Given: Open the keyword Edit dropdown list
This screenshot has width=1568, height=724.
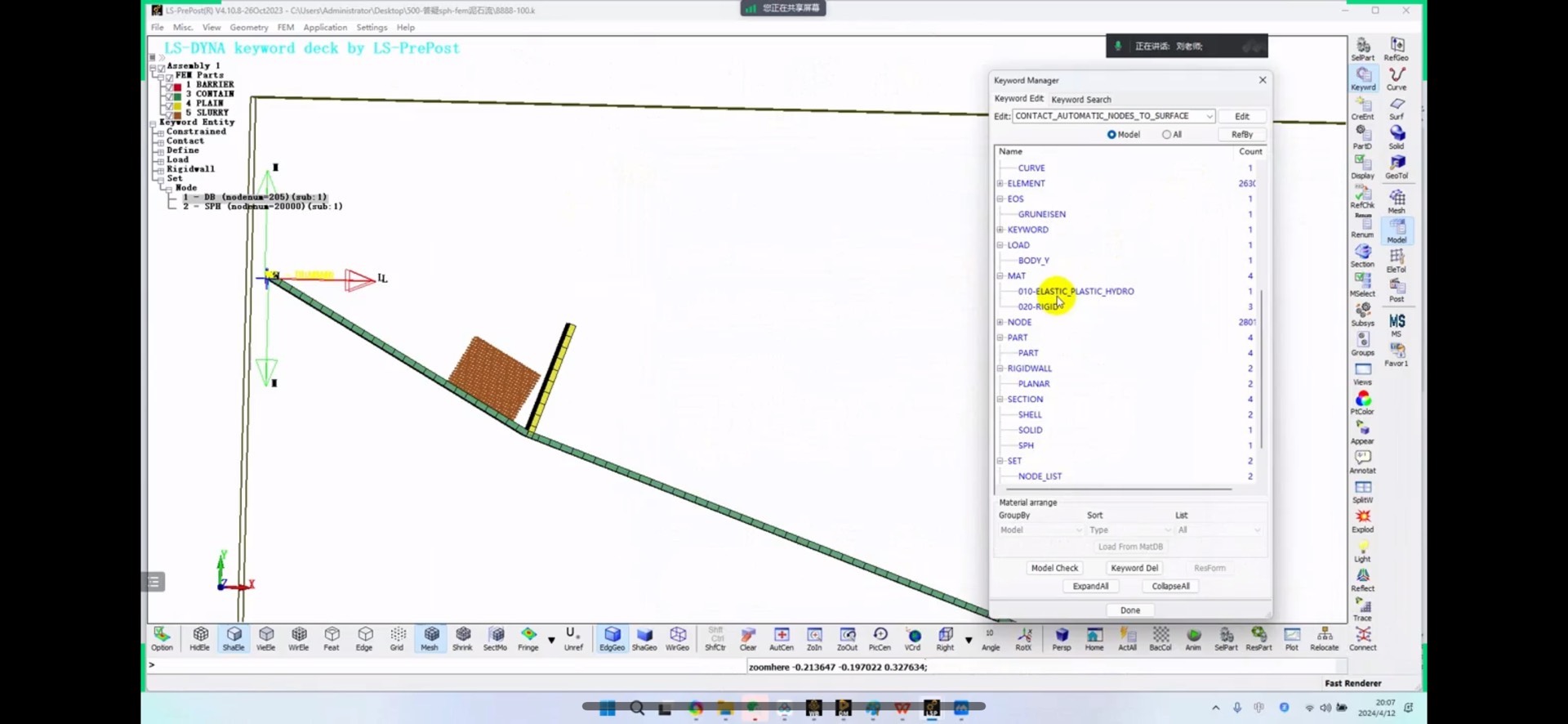Looking at the screenshot, I should point(1209,116).
